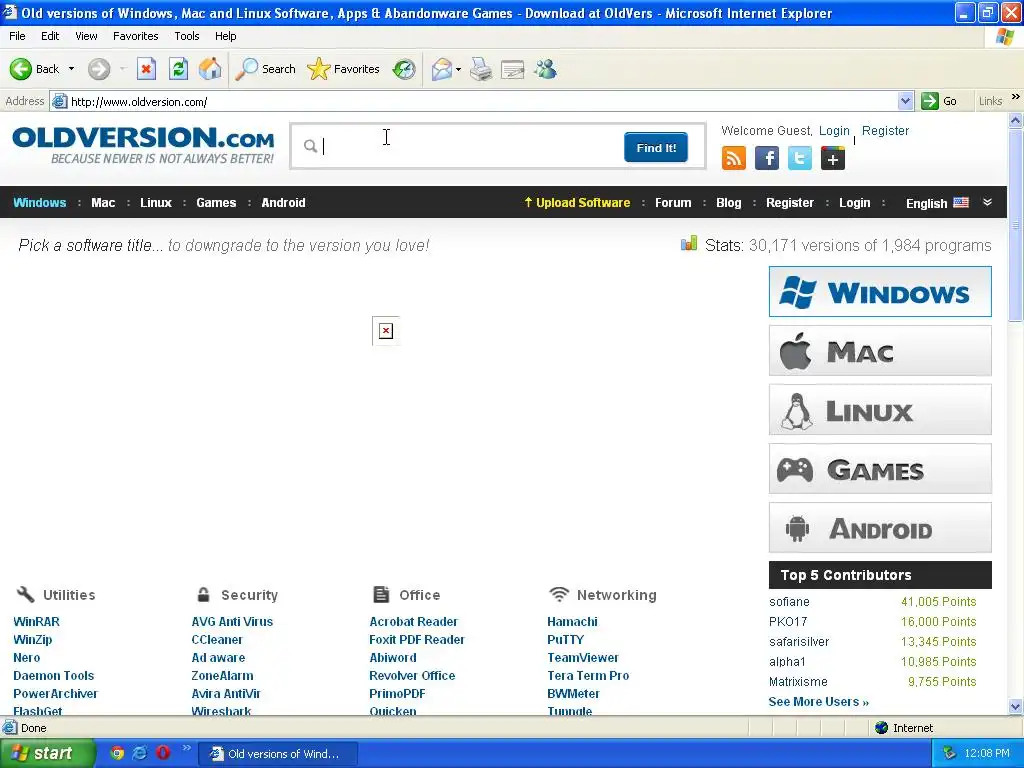Click the large Windows platform button
The width and height of the screenshot is (1024, 768).
[x=880, y=291]
